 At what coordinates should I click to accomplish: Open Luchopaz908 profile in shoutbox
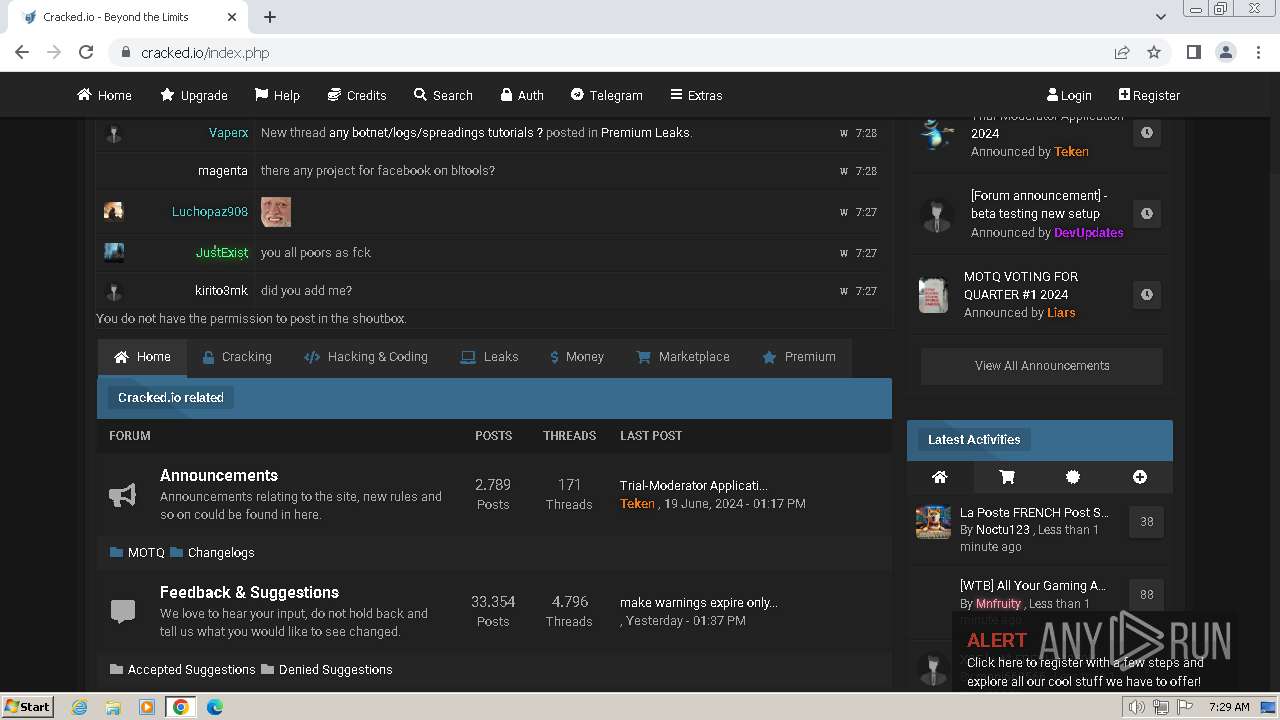pyautogui.click(x=210, y=211)
